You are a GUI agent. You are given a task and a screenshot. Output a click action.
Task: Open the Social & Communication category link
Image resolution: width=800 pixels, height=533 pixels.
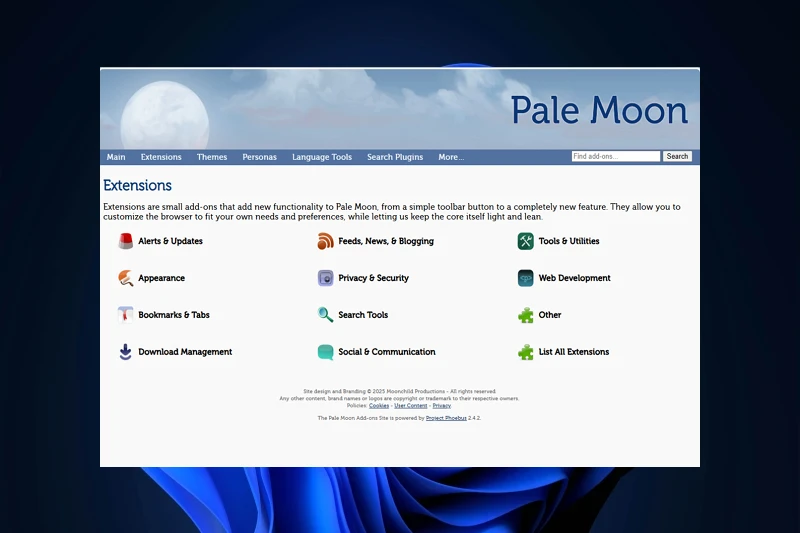tap(387, 352)
